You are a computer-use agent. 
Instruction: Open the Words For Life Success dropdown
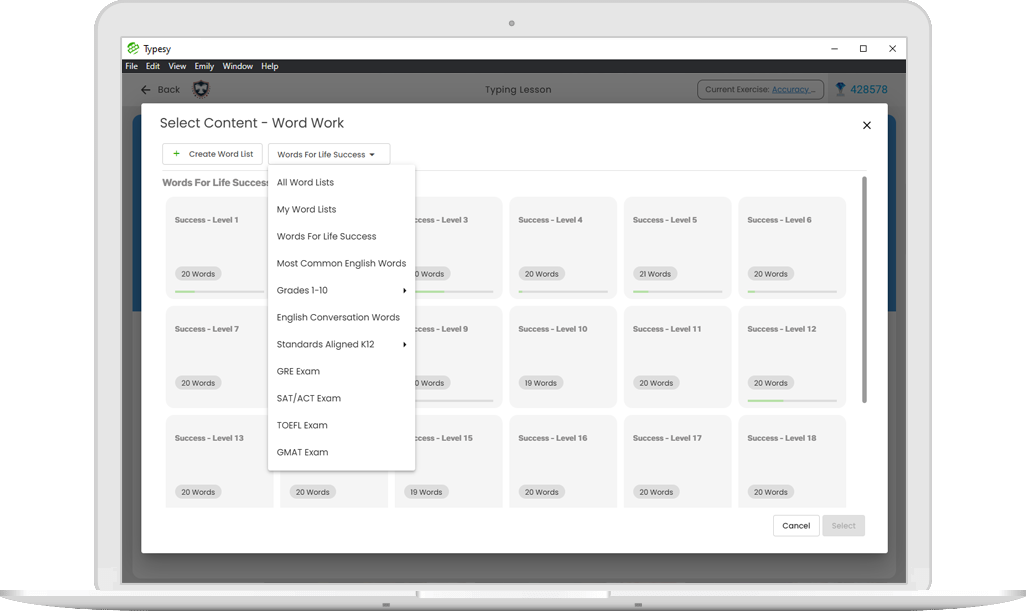[x=328, y=154]
